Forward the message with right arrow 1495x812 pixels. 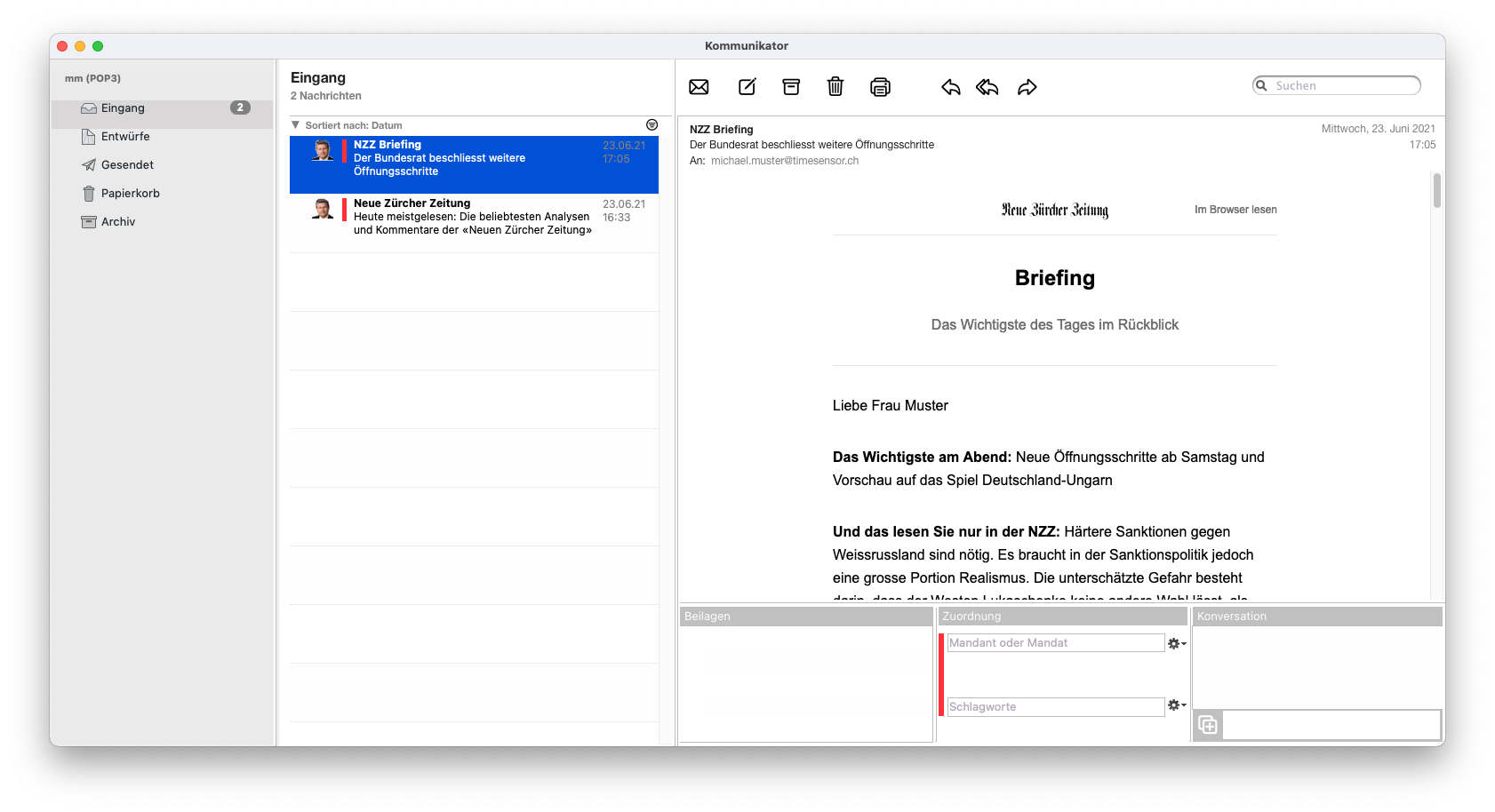(1027, 87)
